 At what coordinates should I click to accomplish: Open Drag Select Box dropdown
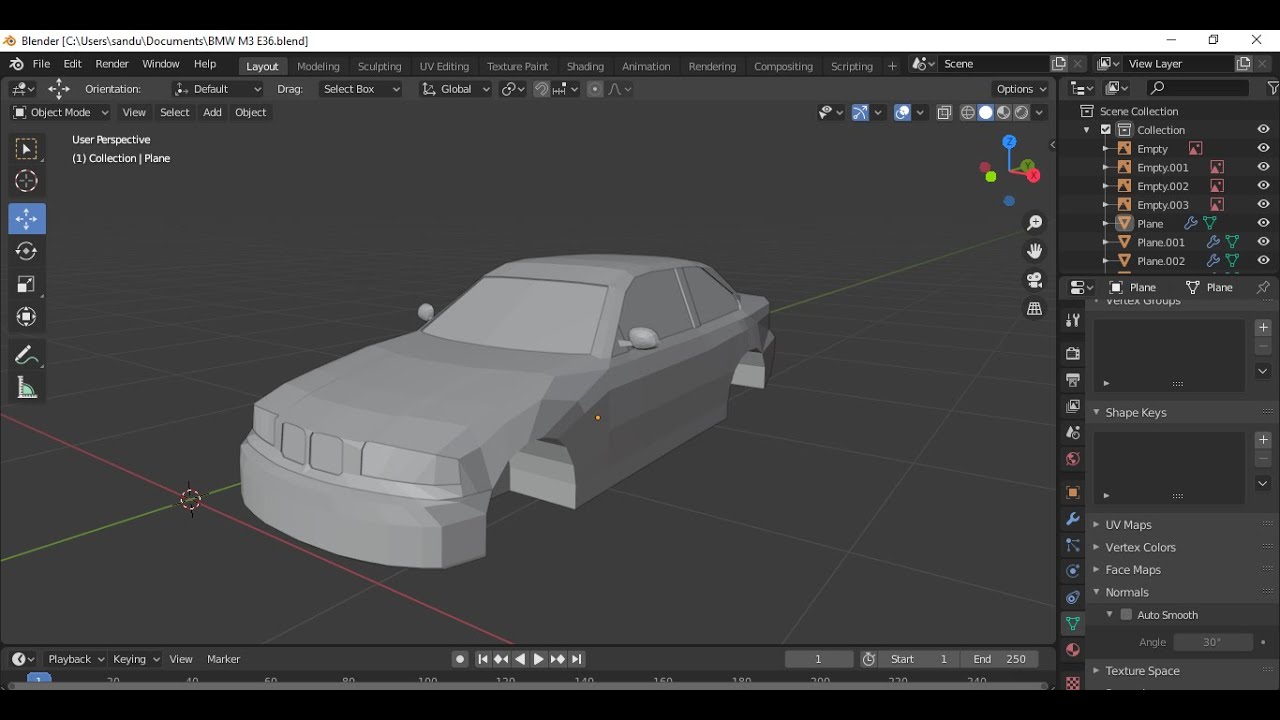point(360,89)
